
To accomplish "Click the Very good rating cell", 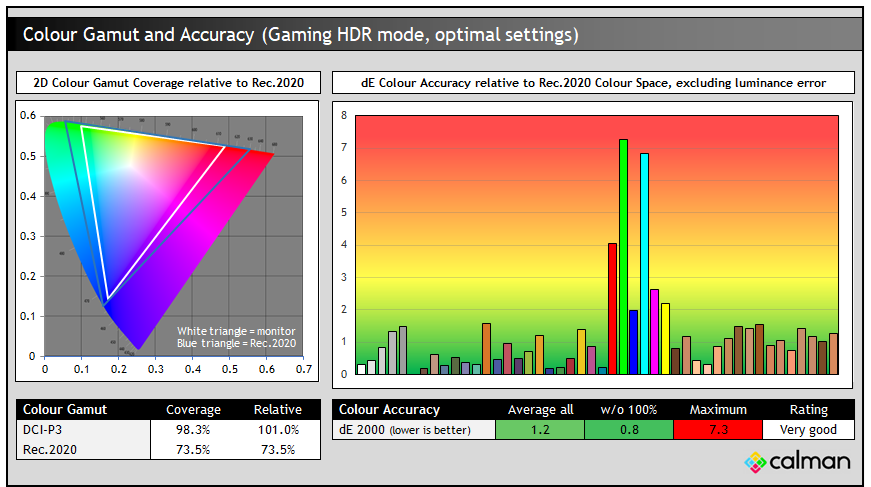I will tap(808, 429).
